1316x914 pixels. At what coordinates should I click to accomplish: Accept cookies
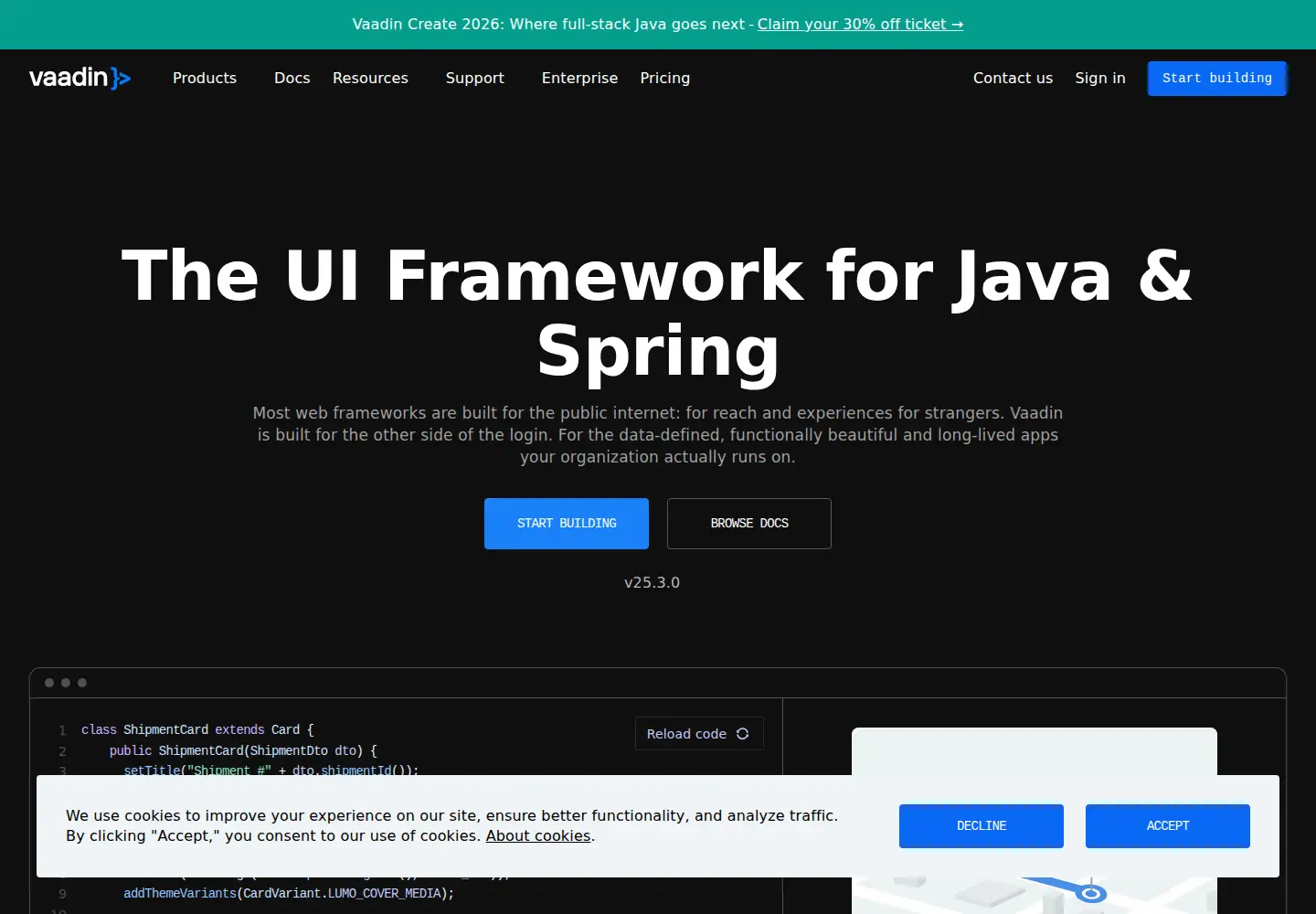(x=1168, y=826)
